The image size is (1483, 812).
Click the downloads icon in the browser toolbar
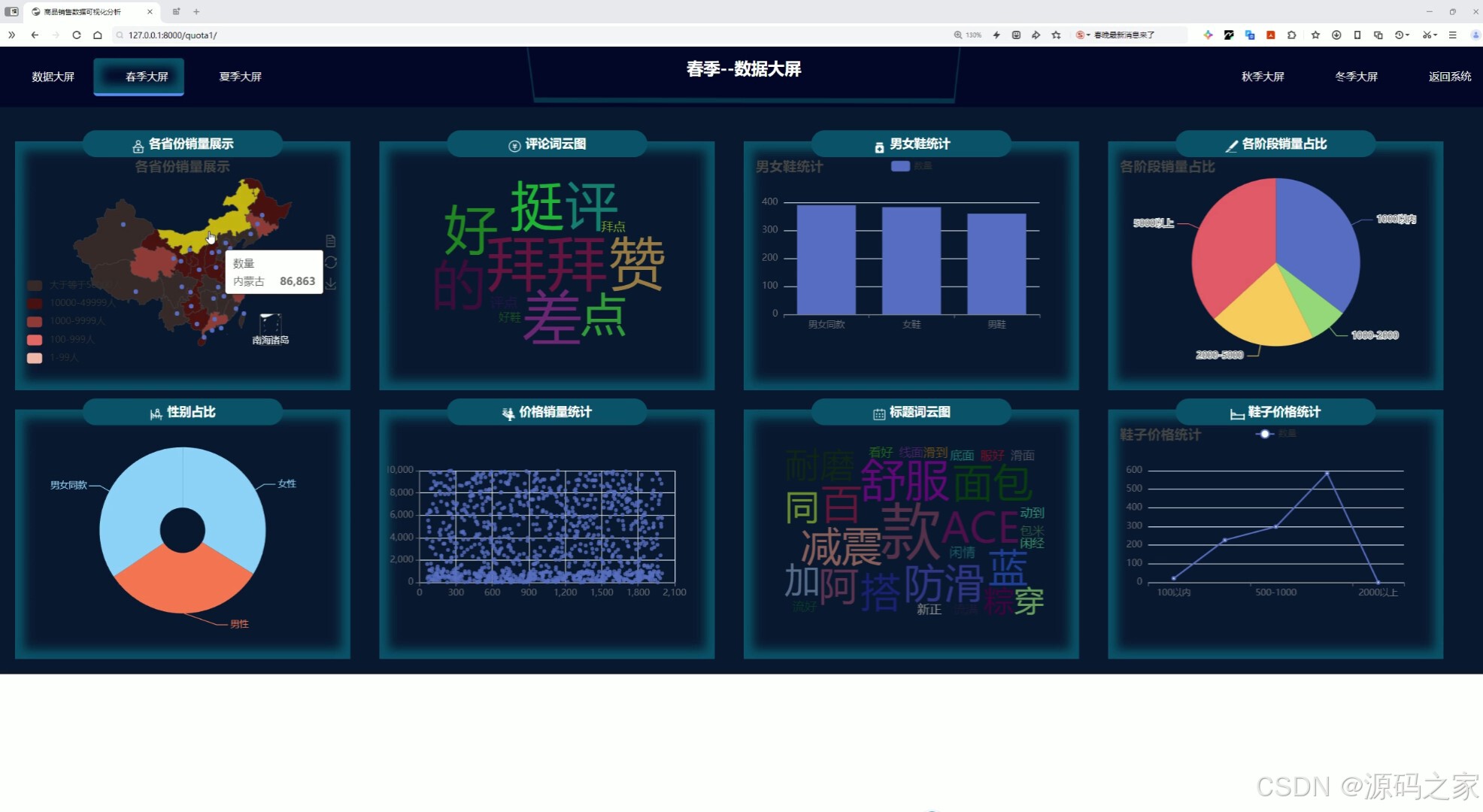(x=1336, y=35)
